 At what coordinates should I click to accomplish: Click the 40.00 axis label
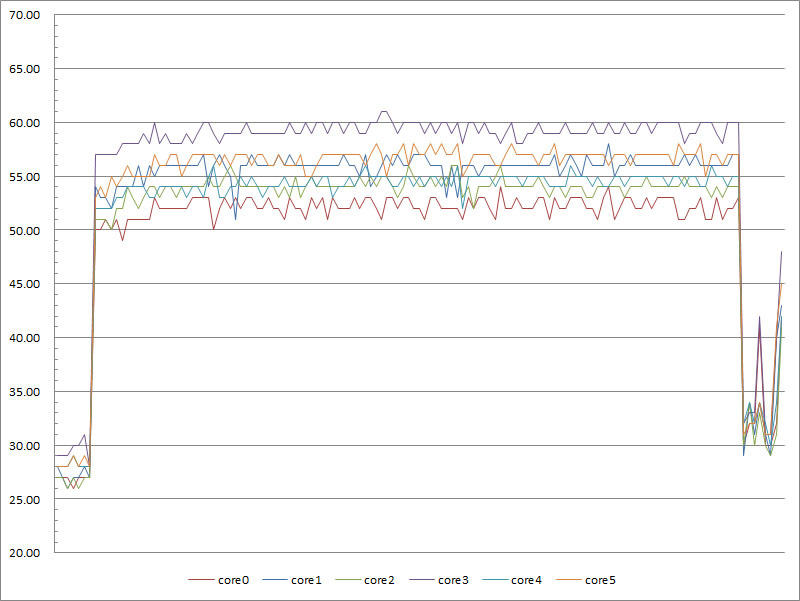[x=24, y=338]
